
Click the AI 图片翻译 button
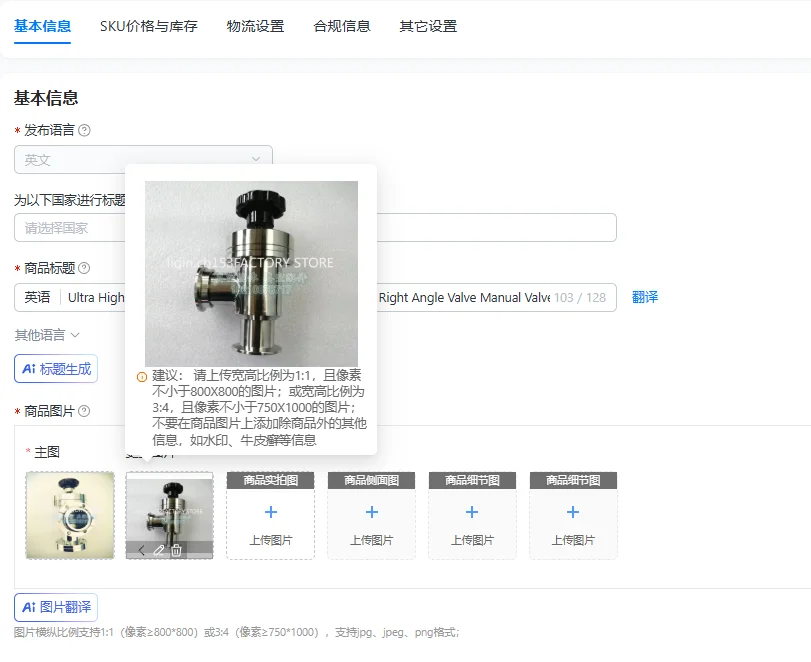(x=56, y=607)
